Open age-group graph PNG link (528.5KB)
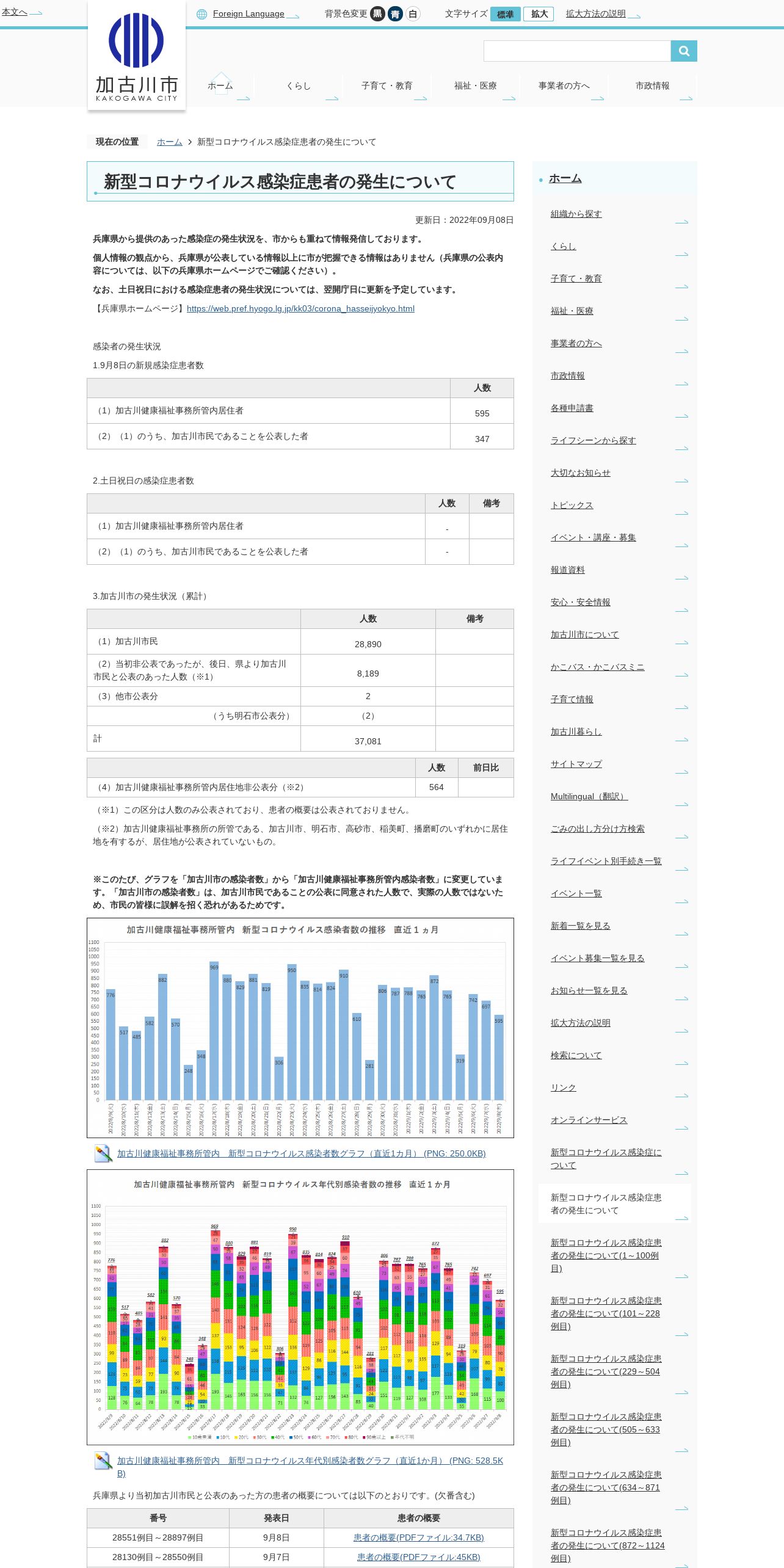Viewport: 784px width, 1568px height. click(310, 1467)
